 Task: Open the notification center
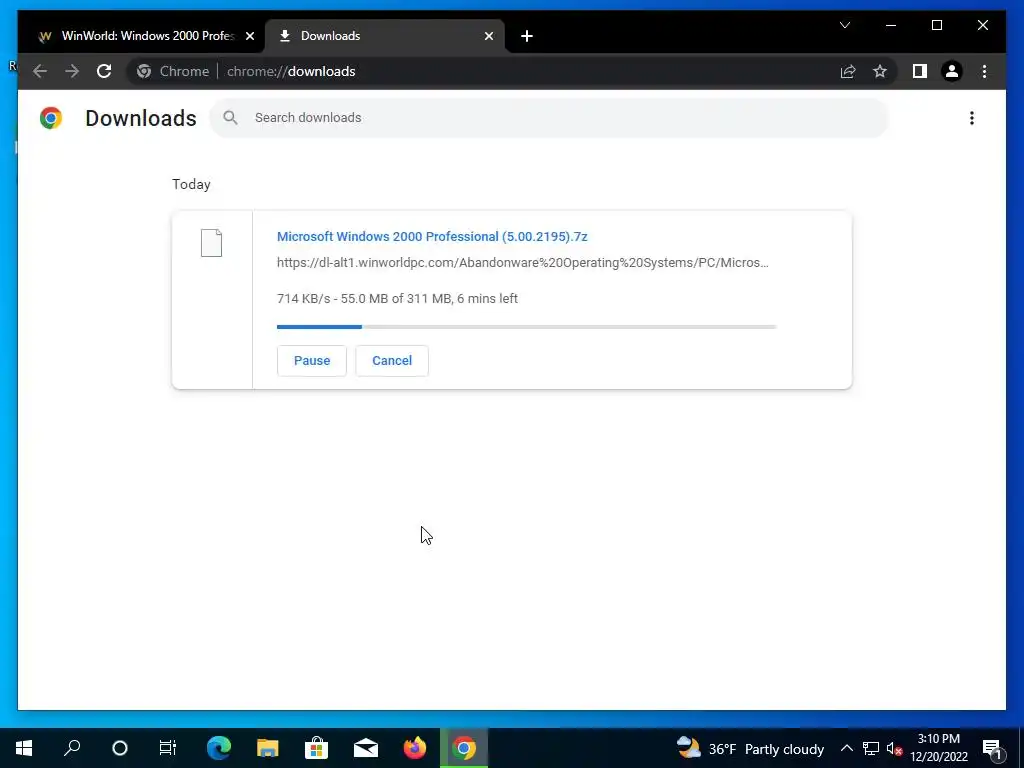[x=991, y=748]
